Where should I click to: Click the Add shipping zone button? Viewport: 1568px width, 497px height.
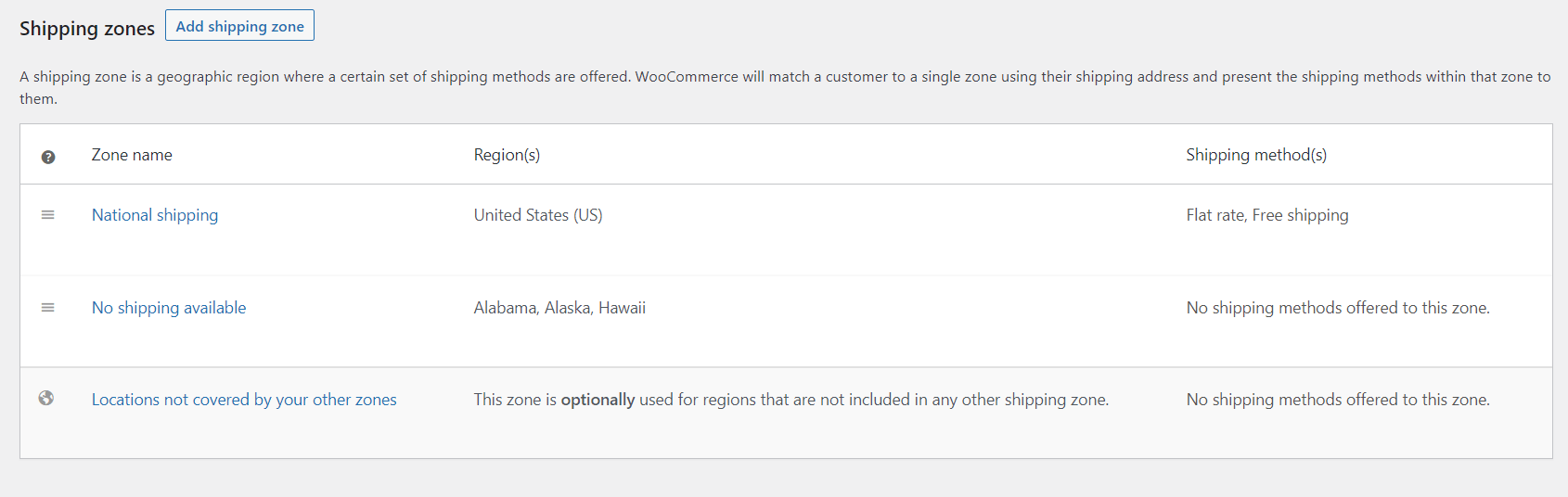[x=239, y=26]
